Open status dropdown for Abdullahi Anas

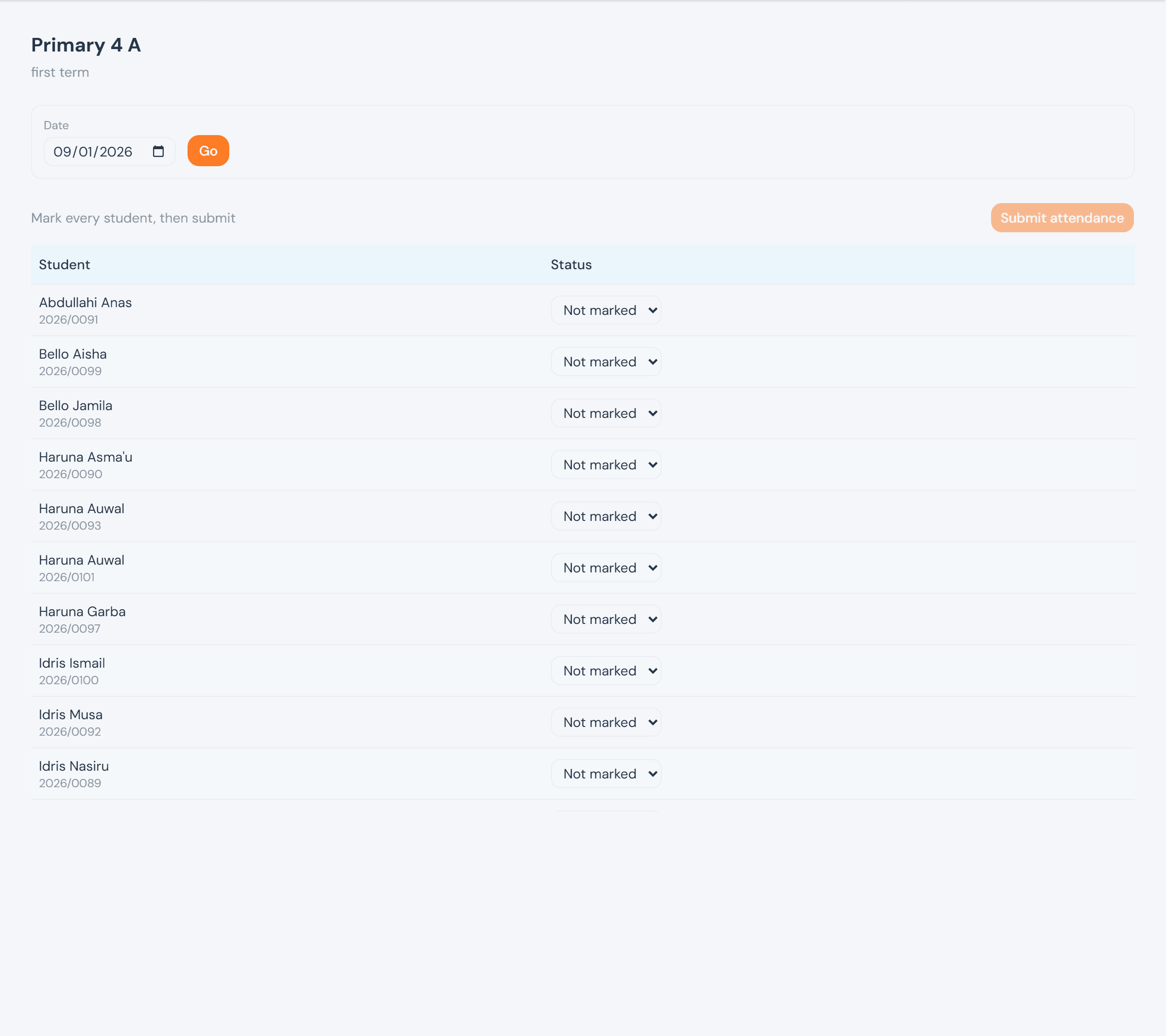coord(606,311)
